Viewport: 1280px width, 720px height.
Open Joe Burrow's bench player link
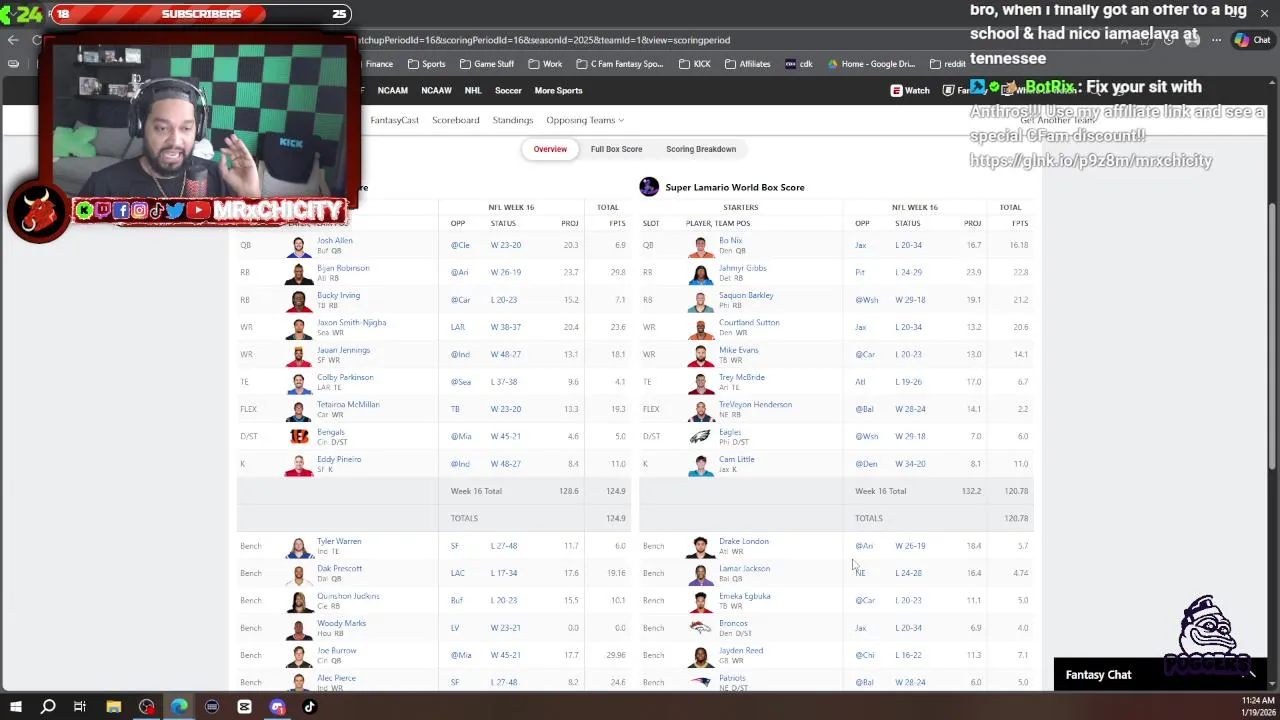tap(336, 650)
